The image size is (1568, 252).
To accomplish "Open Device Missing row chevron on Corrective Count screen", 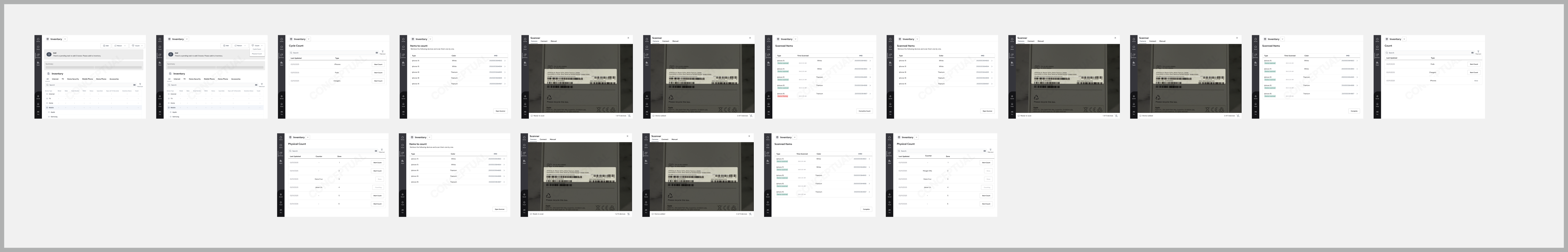I will tap(870, 94).
